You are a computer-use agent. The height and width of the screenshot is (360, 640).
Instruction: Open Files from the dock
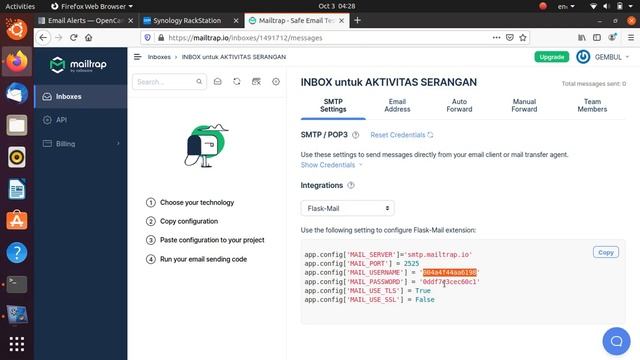[x=17, y=125]
